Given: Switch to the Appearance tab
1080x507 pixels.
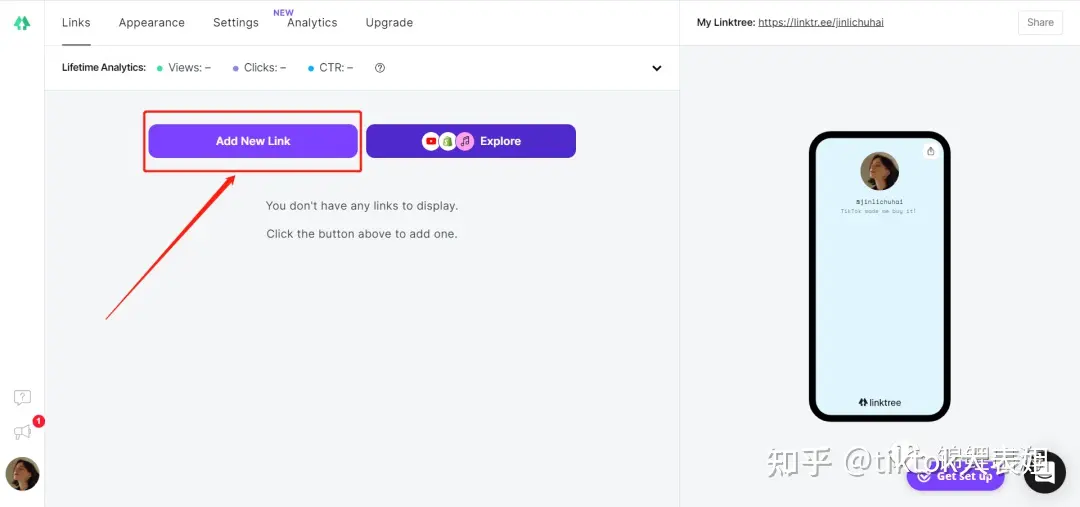Looking at the screenshot, I should [x=152, y=23].
